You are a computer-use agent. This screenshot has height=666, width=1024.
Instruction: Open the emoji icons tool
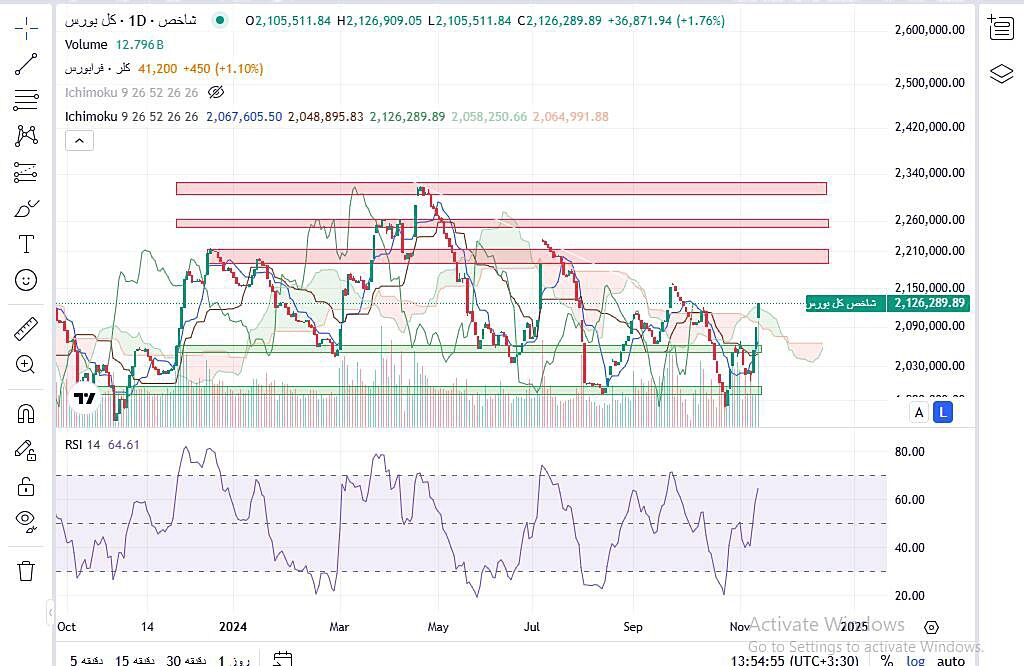click(26, 280)
